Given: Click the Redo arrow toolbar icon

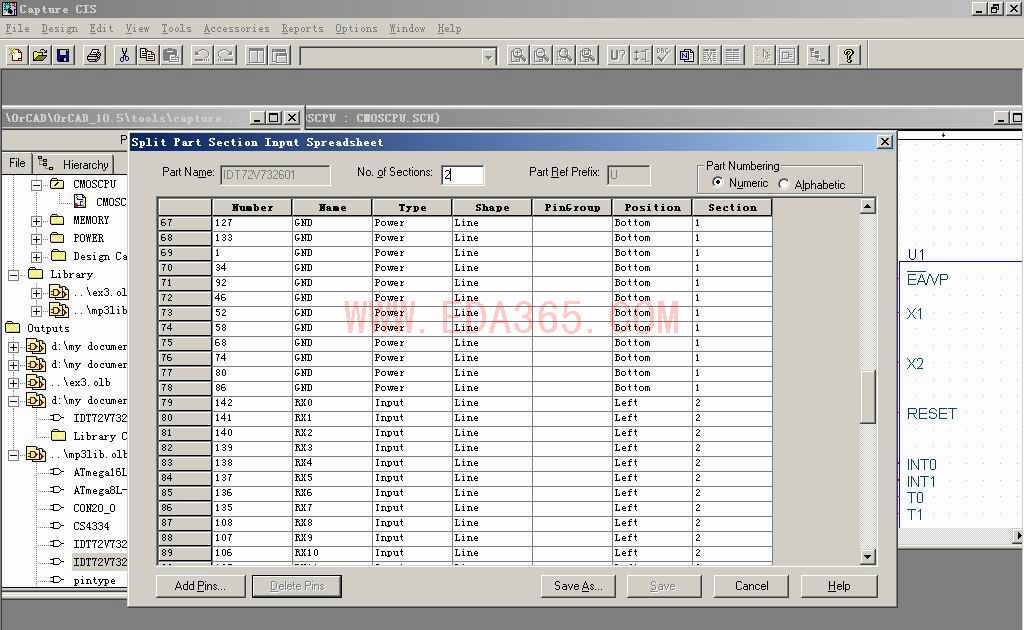Looking at the screenshot, I should (x=225, y=55).
